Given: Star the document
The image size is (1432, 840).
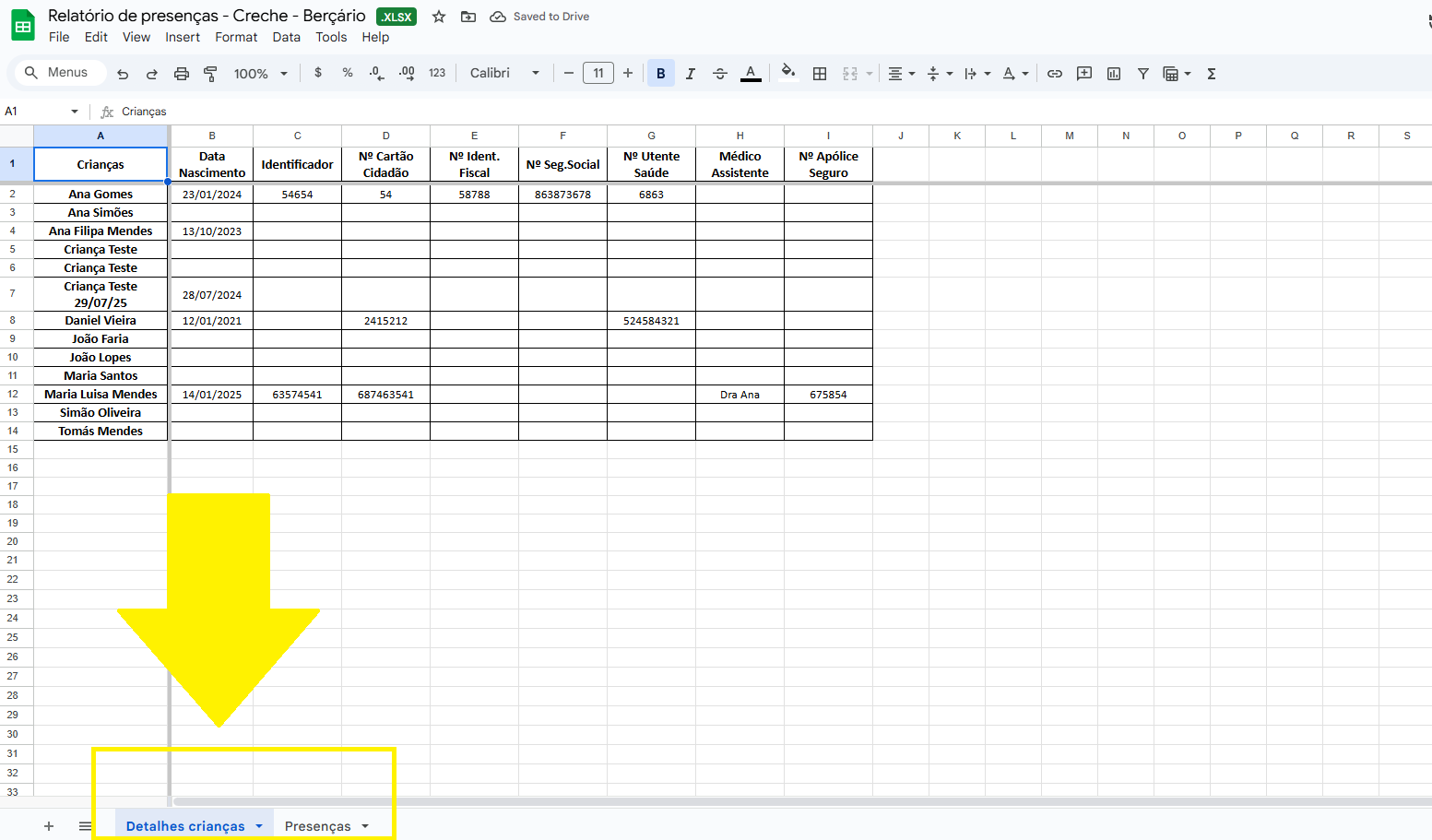Looking at the screenshot, I should coord(439,17).
